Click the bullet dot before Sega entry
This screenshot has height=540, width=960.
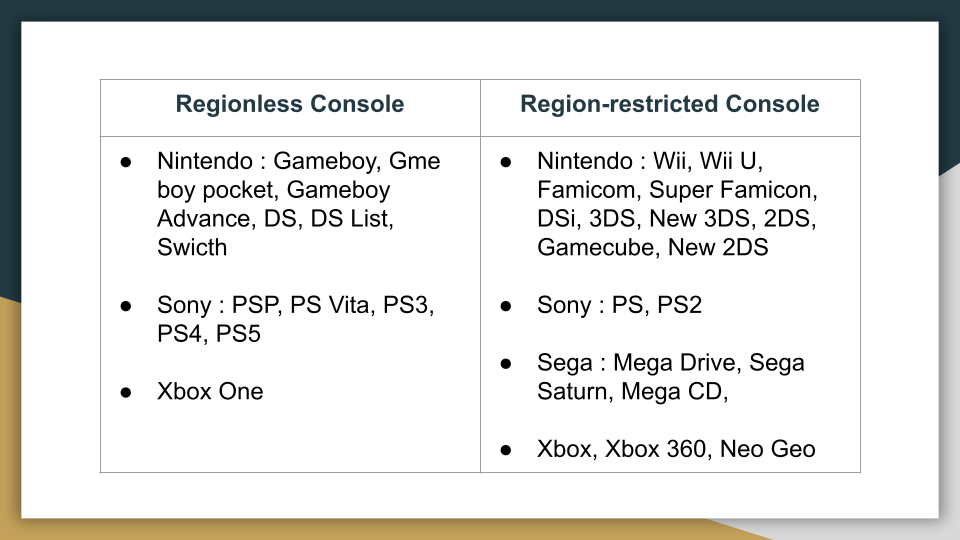pos(507,363)
